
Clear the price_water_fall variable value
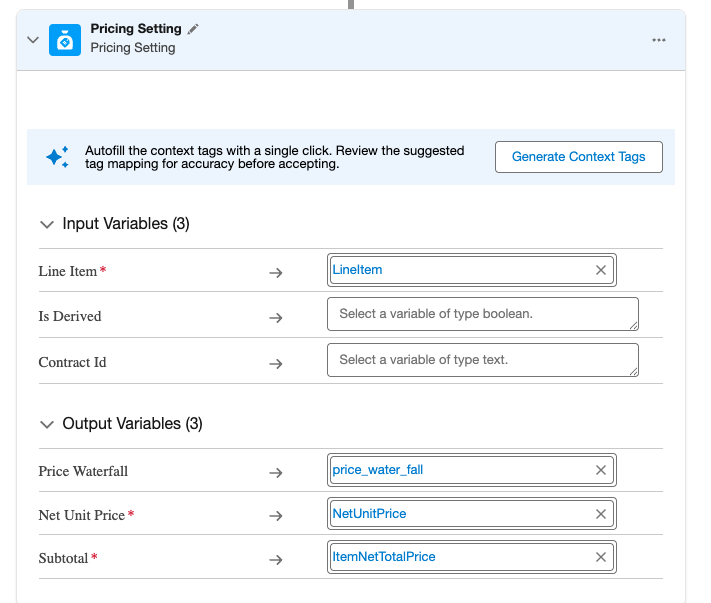coord(601,470)
